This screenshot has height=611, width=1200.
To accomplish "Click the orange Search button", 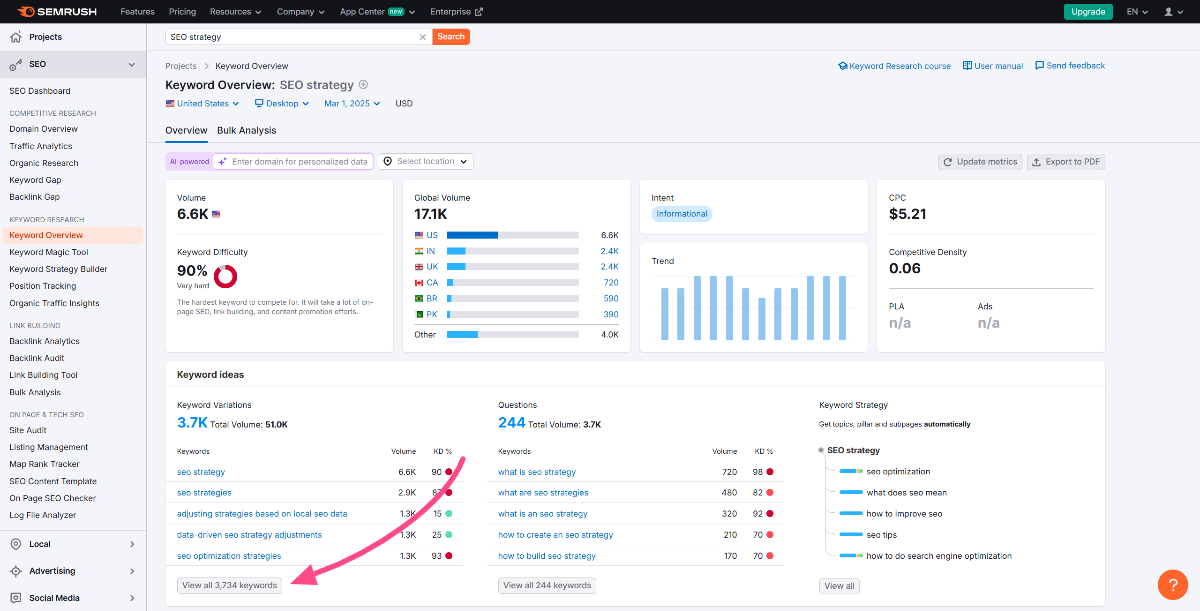I will tap(451, 37).
